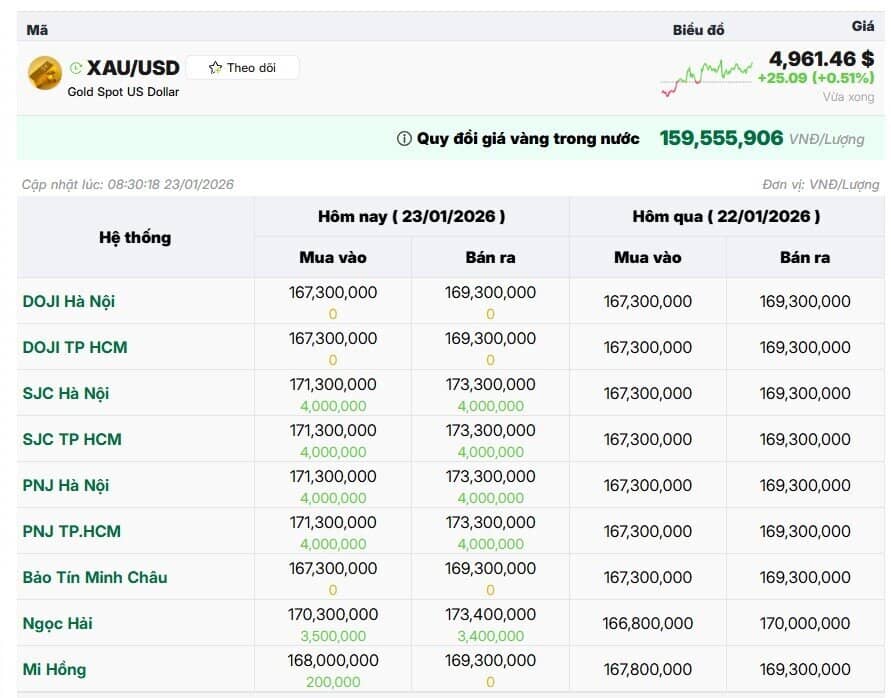Click Hôm qua ( 22/01/2026 ) header

[x=726, y=217]
